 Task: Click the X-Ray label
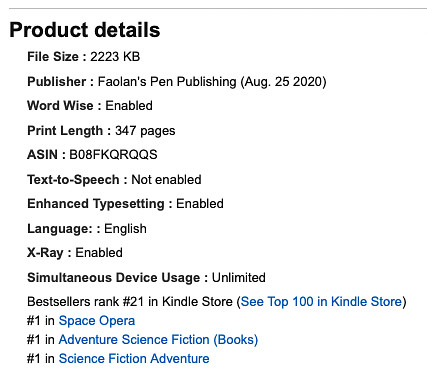45,252
